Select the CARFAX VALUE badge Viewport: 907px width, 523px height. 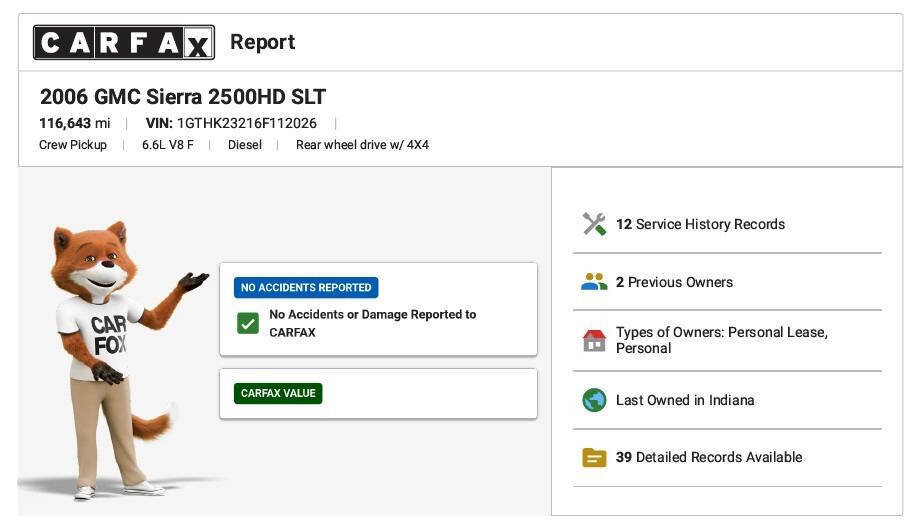(x=278, y=393)
